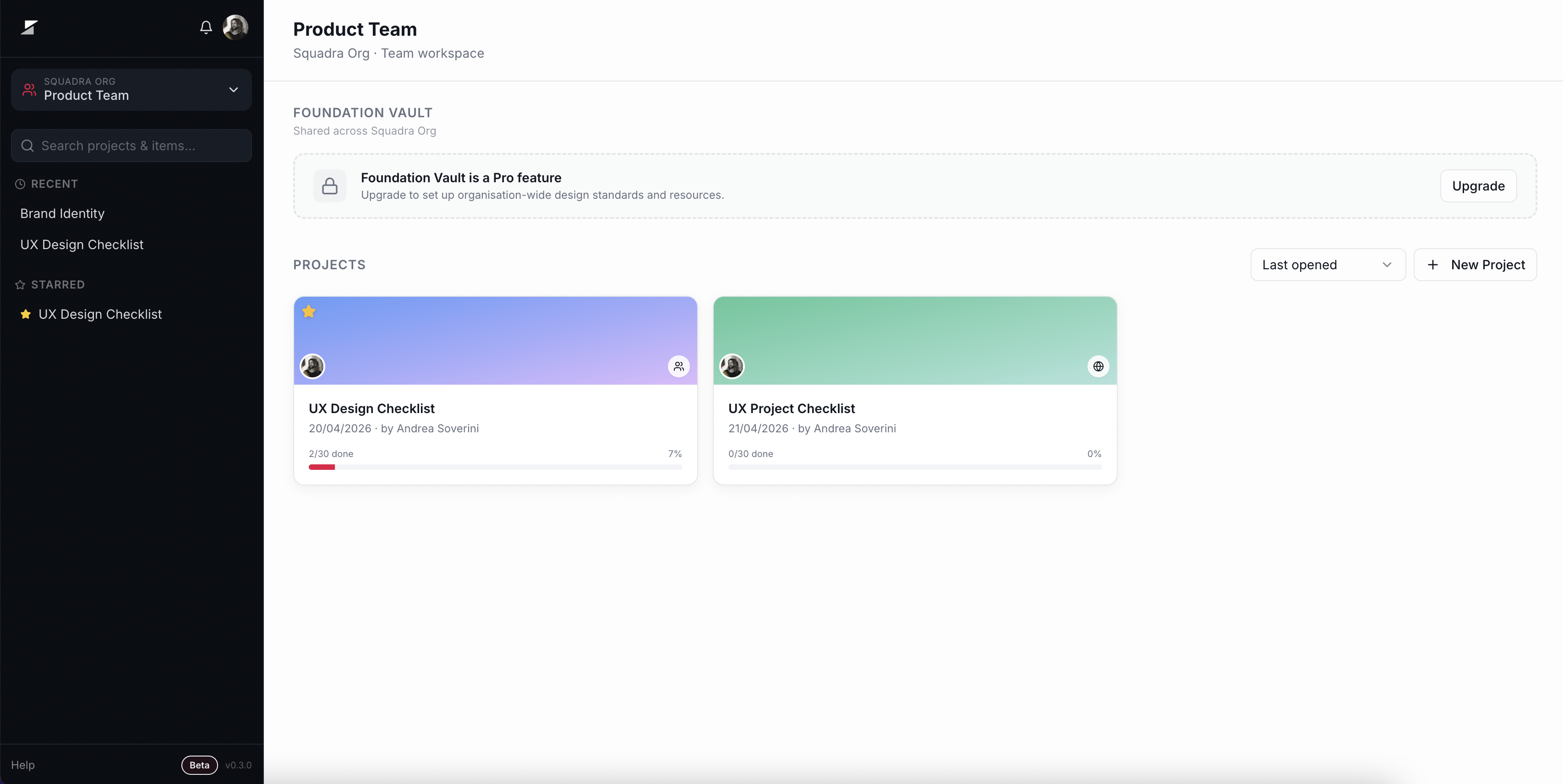The image size is (1563, 784).
Task: Click the globe icon on UX Project Checklist
Action: (1098, 366)
